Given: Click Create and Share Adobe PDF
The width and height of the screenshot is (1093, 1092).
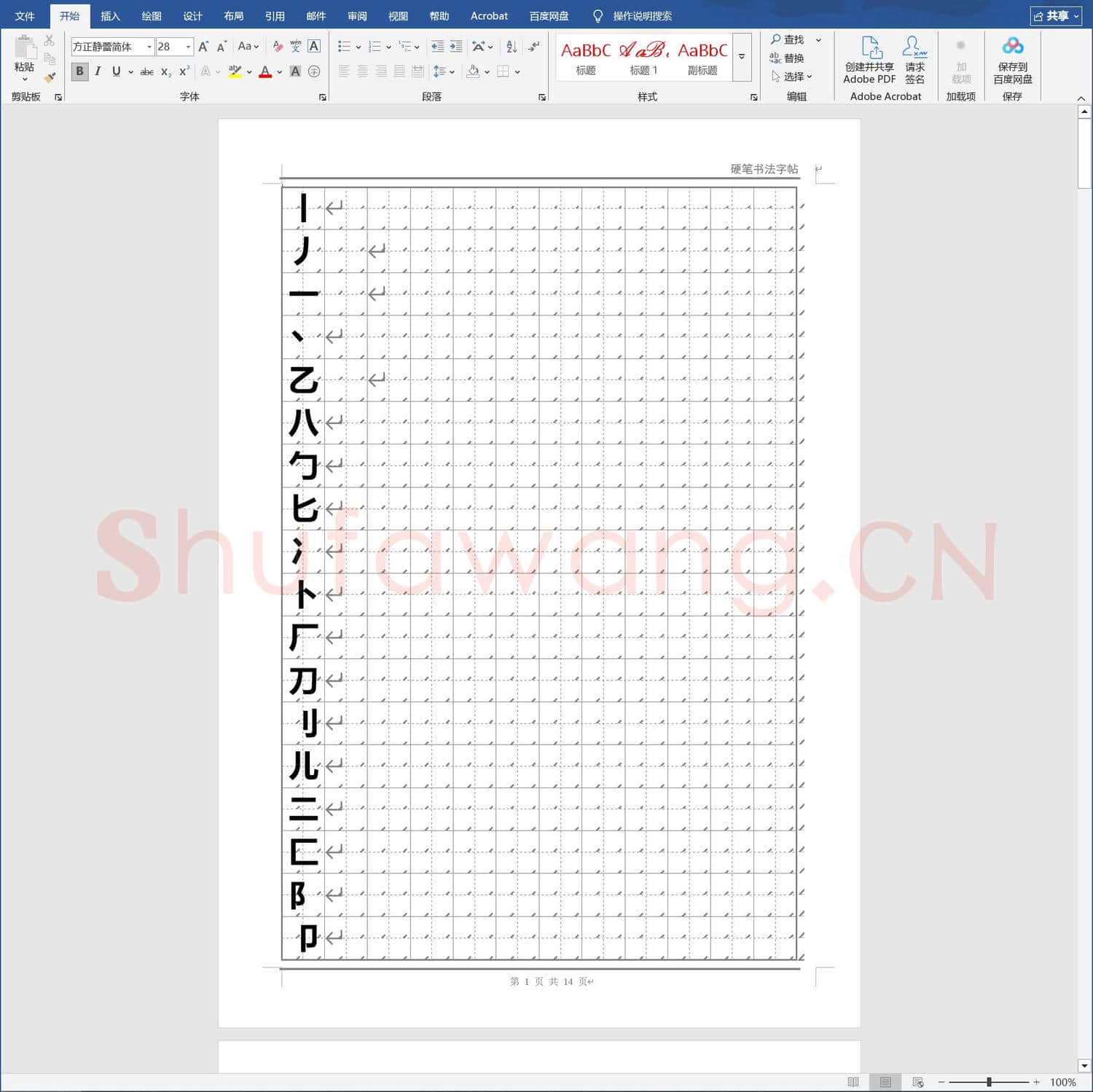Looking at the screenshot, I should (x=869, y=60).
